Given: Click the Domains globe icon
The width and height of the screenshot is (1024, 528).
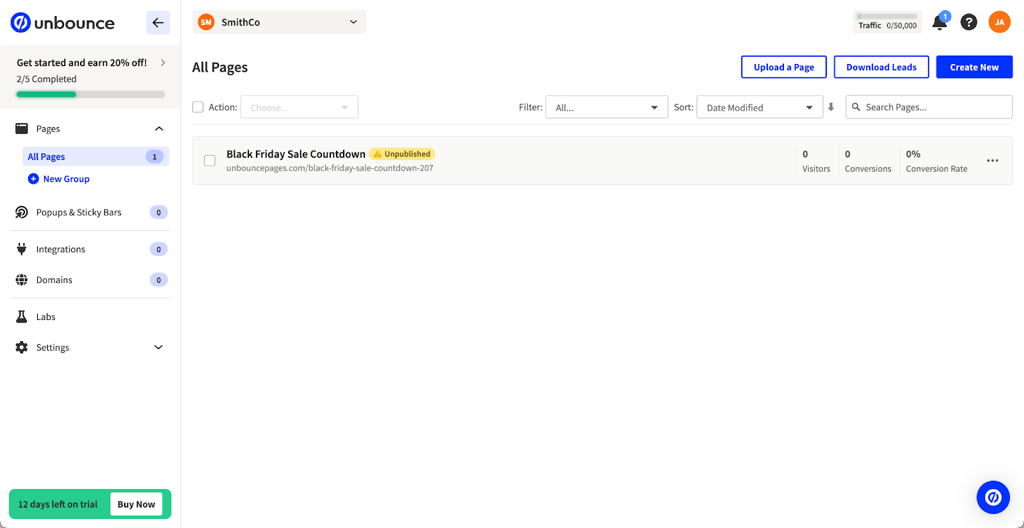Looking at the screenshot, I should (22, 280).
